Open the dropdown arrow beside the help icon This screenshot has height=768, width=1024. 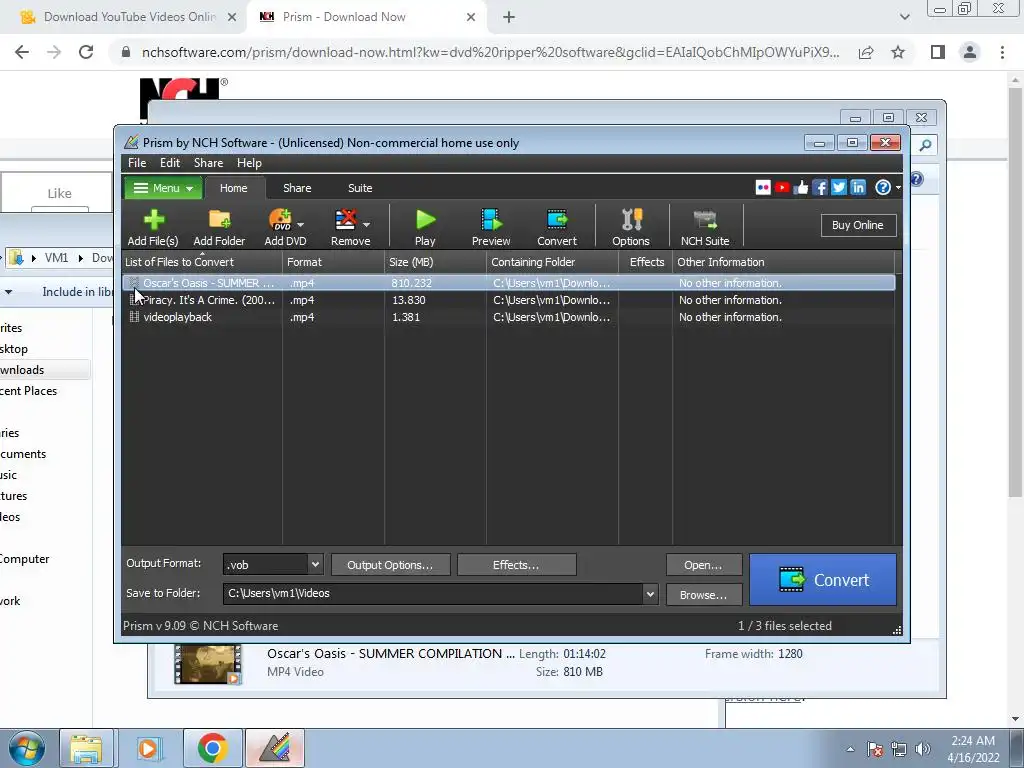click(899, 188)
